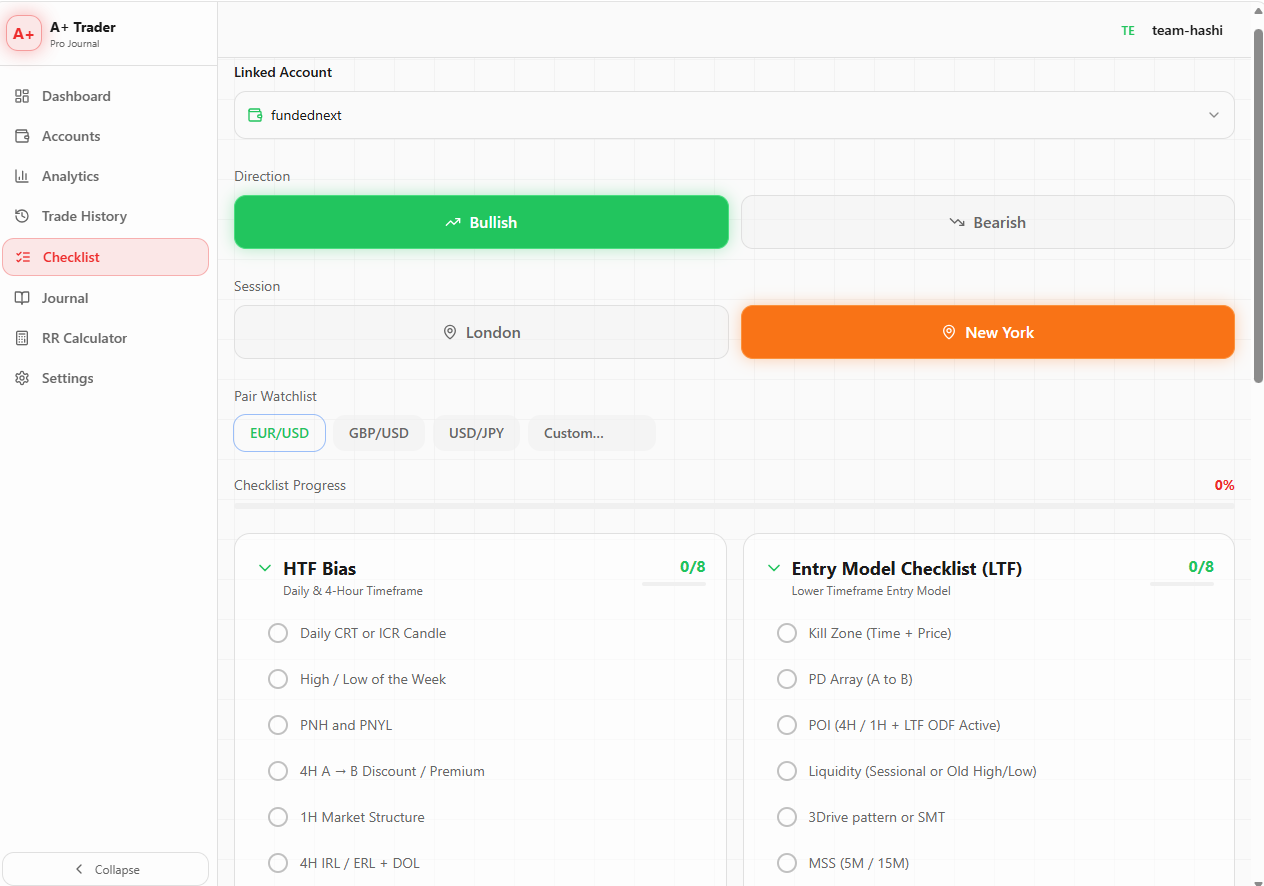Click the Dashboard grid icon in sidebar
Image resolution: width=1264 pixels, height=886 pixels.
coord(22,96)
